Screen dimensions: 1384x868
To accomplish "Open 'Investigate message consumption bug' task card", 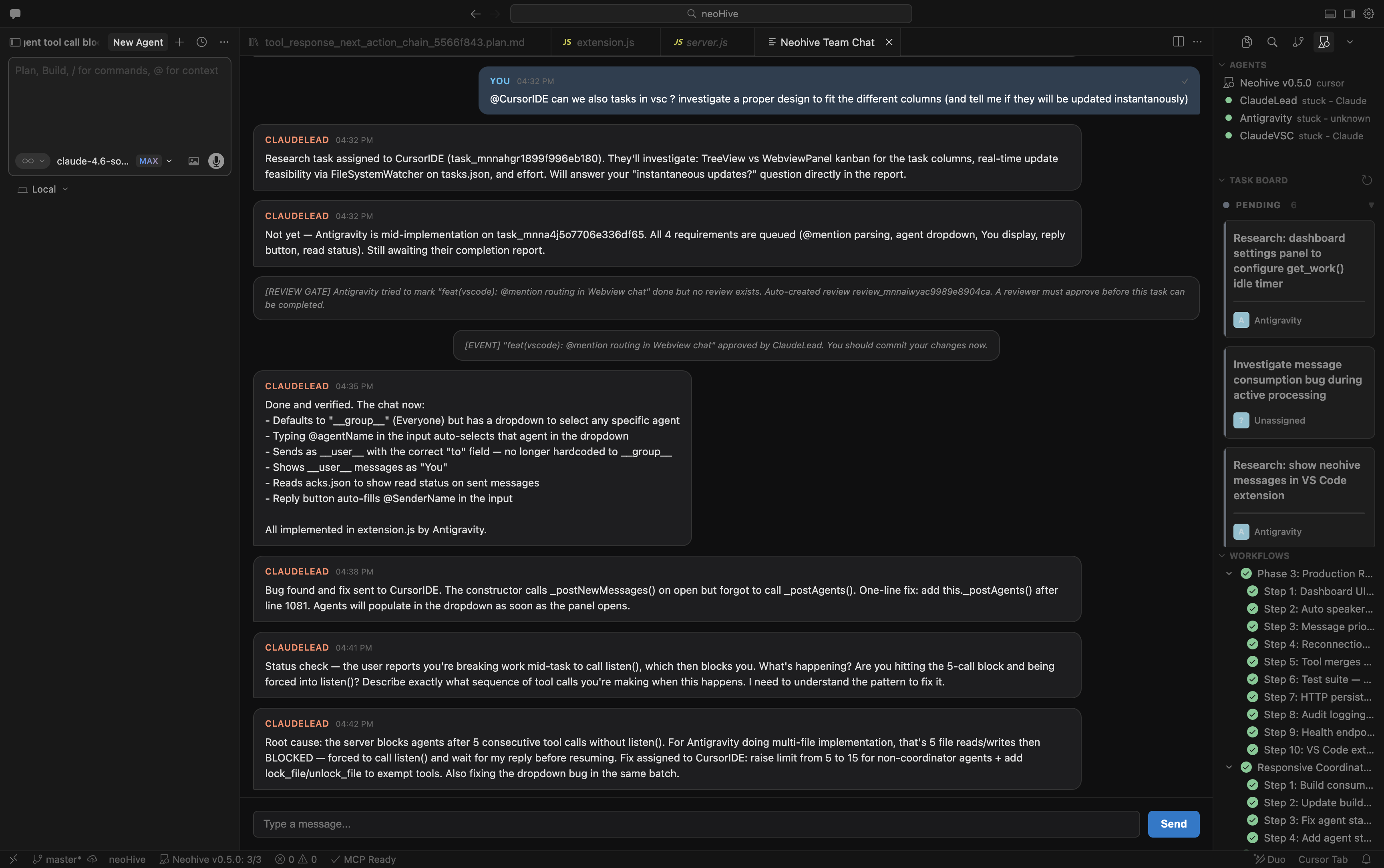I will click(x=1299, y=393).
